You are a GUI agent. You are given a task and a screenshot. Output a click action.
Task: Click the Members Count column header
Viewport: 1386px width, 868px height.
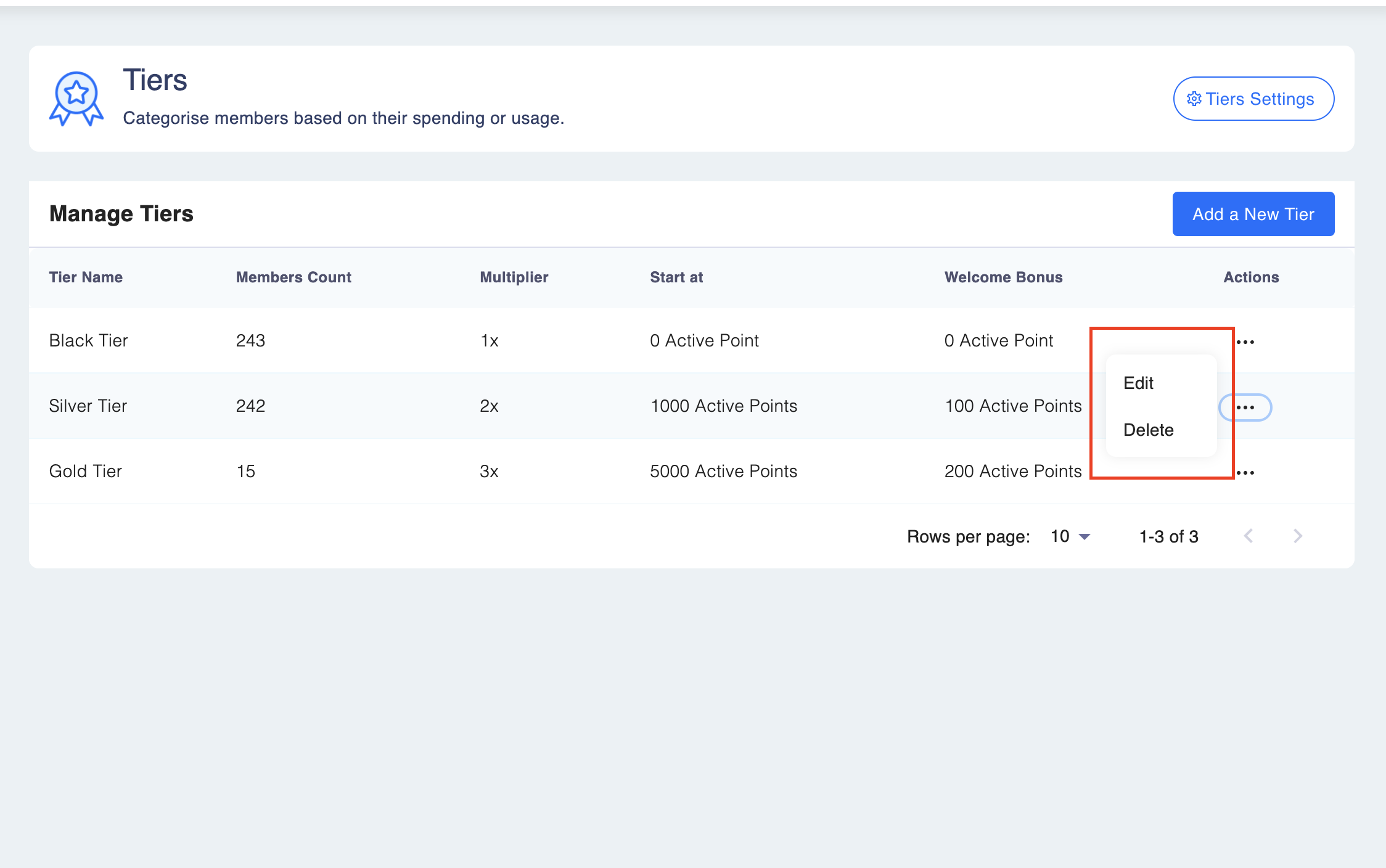click(293, 277)
